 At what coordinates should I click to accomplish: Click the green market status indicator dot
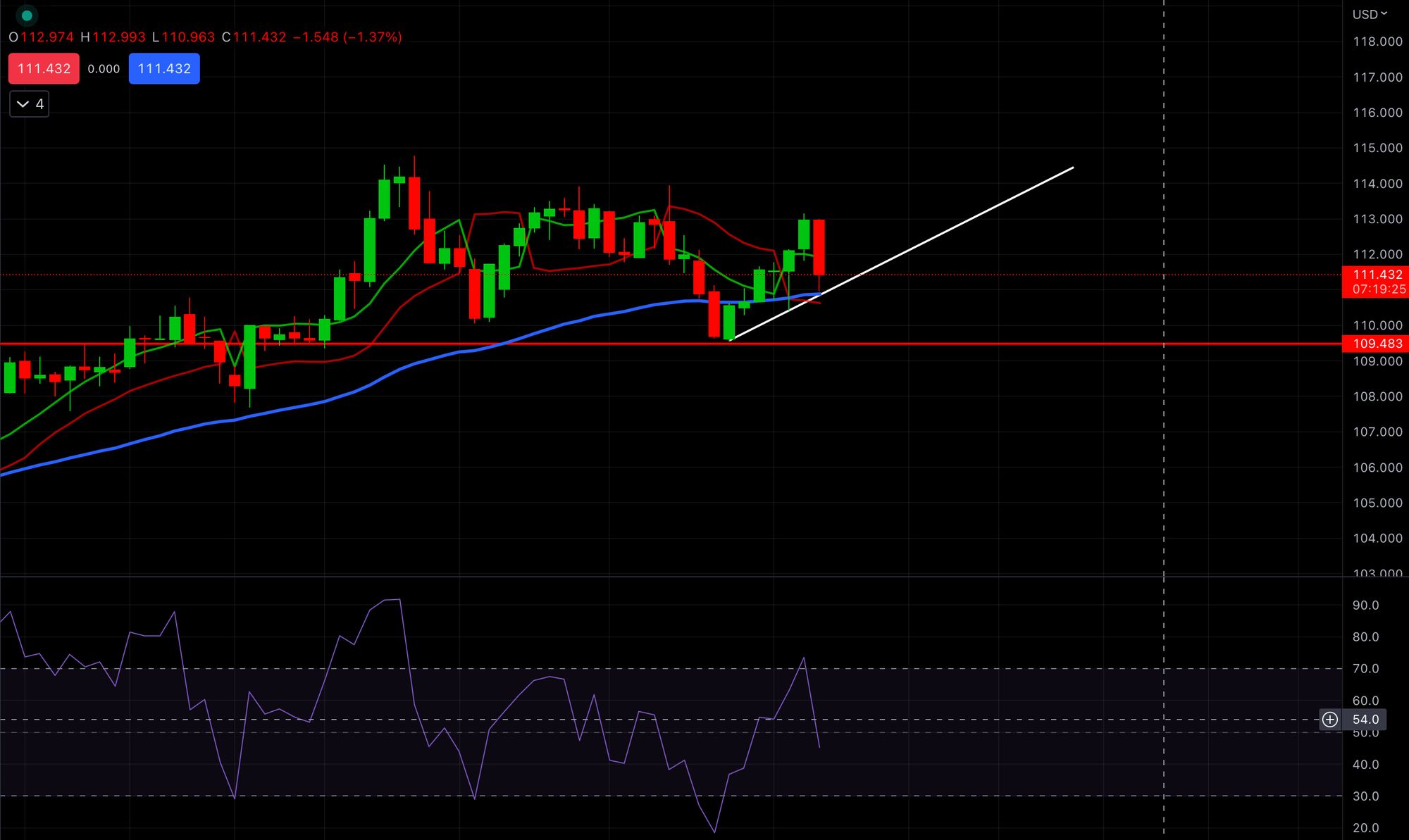click(27, 15)
